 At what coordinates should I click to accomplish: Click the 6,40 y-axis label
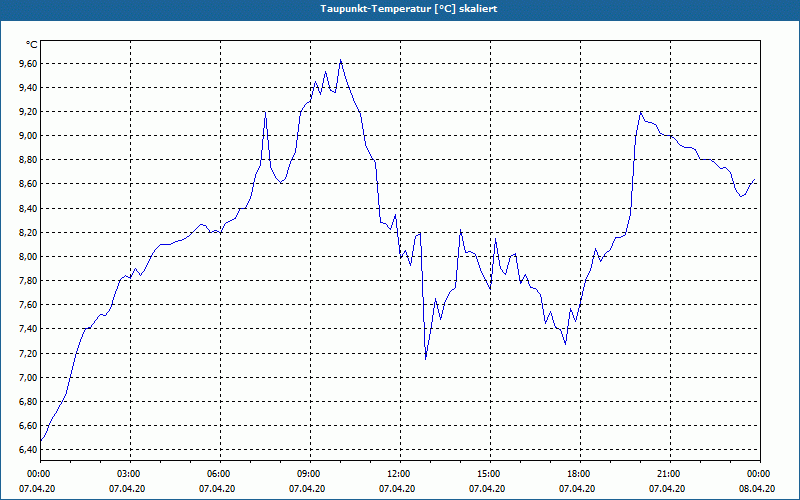click(x=29, y=449)
